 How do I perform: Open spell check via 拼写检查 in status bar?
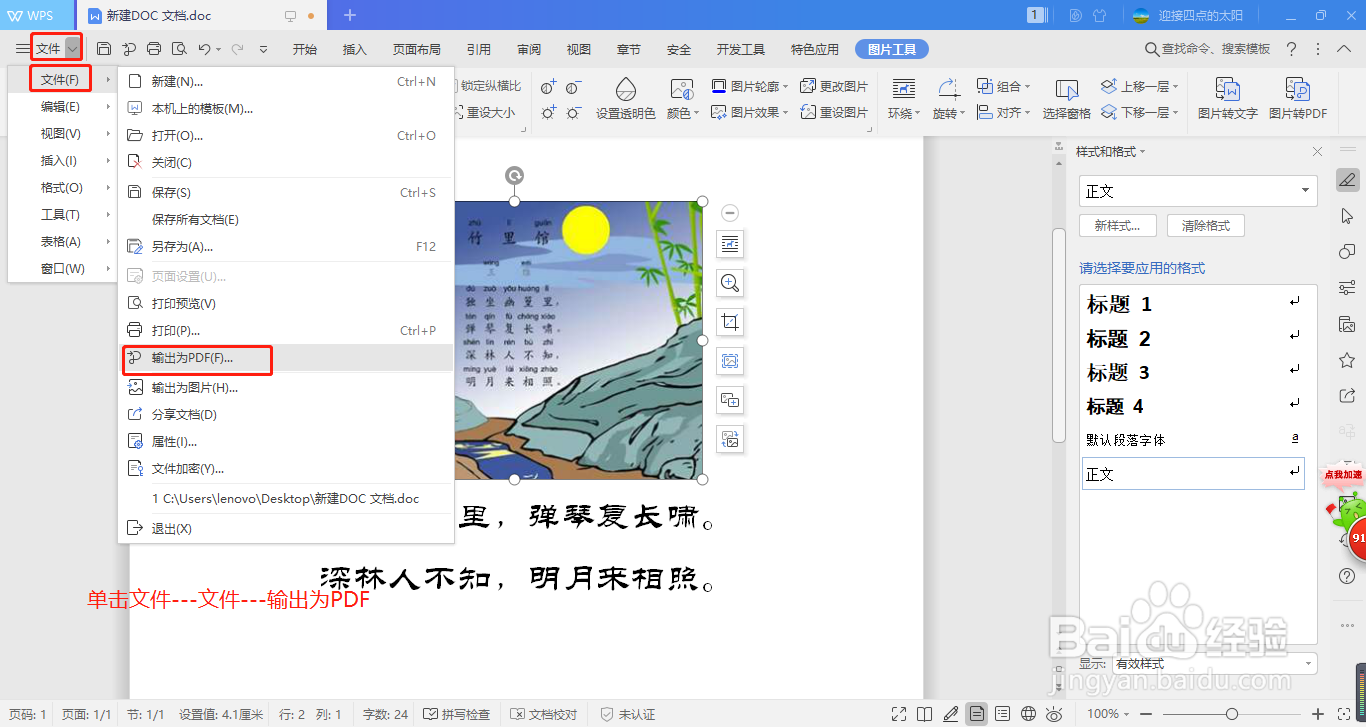pyautogui.click(x=459, y=714)
